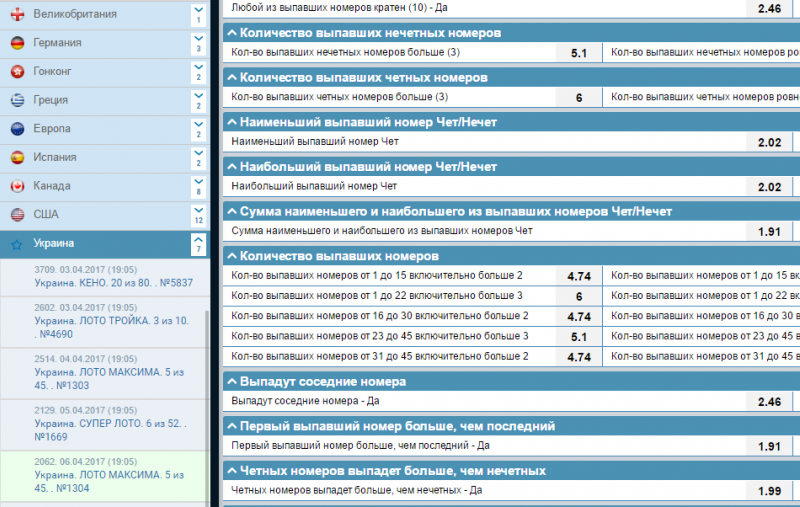Bet 6 on номеров от 1 до 22 больше 3

579,296
